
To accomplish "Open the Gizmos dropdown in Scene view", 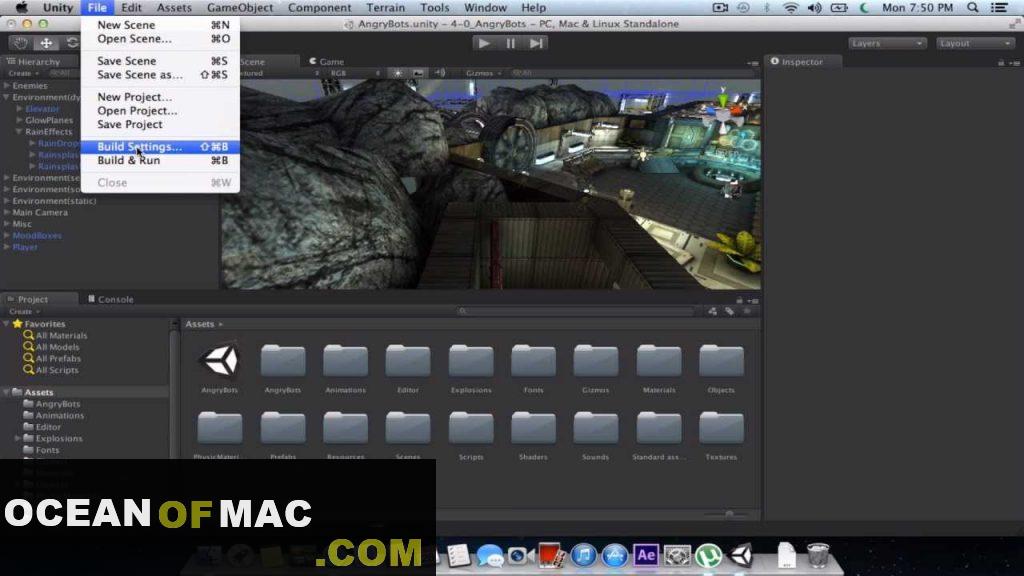I will pyautogui.click(x=484, y=73).
